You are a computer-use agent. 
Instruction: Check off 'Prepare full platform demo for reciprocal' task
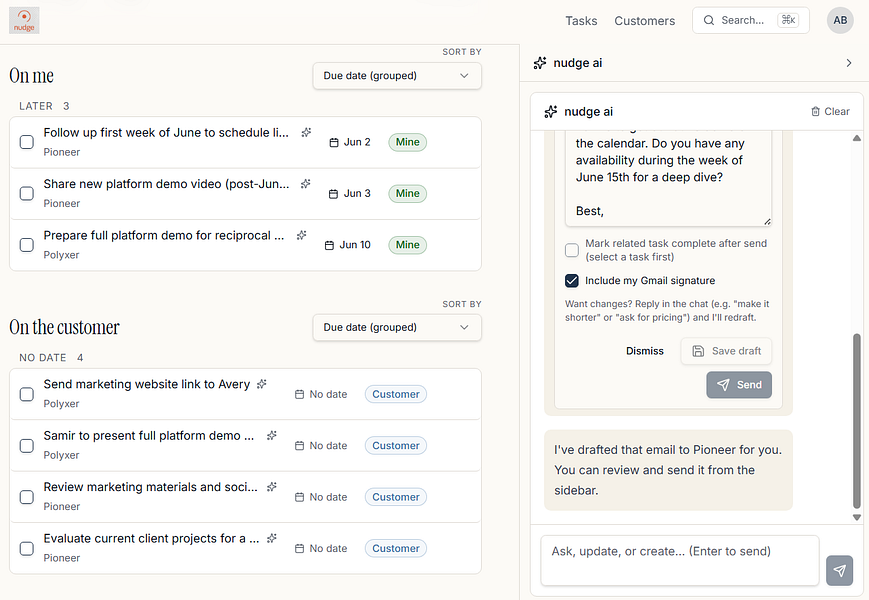click(x=27, y=245)
